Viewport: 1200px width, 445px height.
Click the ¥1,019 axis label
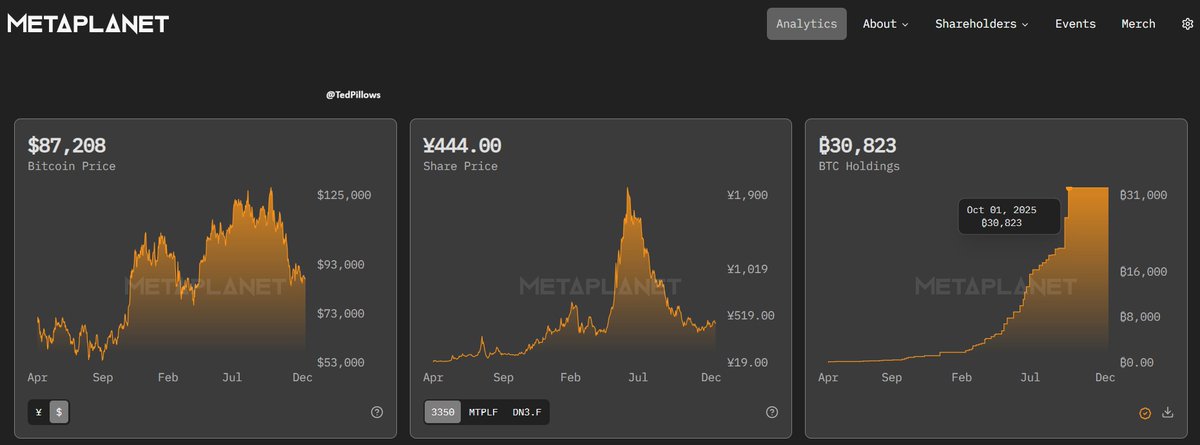click(748, 269)
